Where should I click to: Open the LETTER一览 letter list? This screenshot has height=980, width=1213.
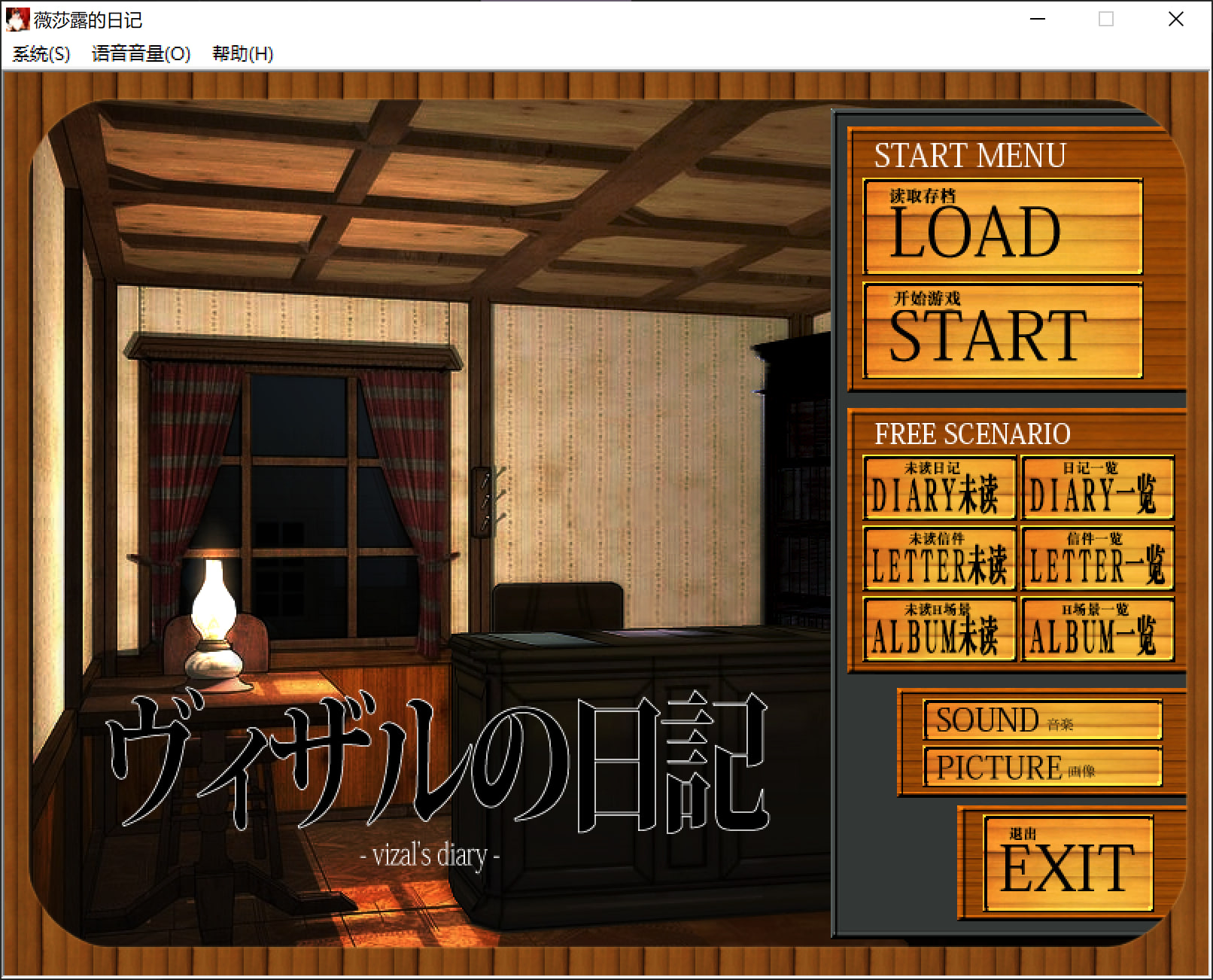(1097, 558)
